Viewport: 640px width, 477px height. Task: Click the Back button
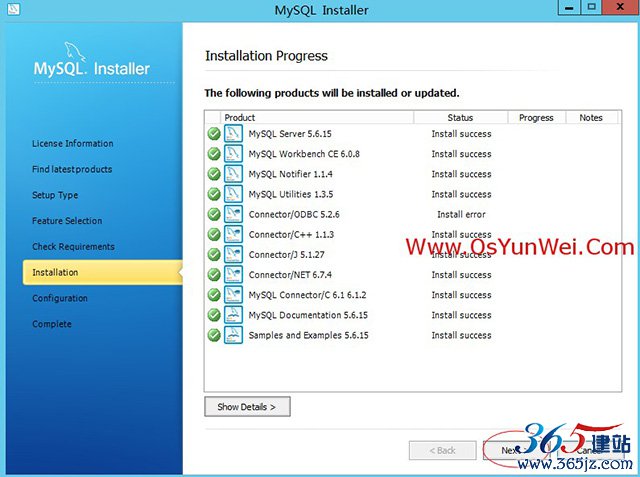point(442,450)
